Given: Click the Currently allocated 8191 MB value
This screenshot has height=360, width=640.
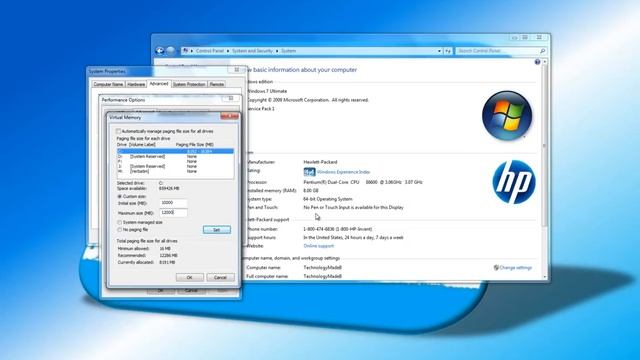Looking at the screenshot, I should tap(167, 262).
